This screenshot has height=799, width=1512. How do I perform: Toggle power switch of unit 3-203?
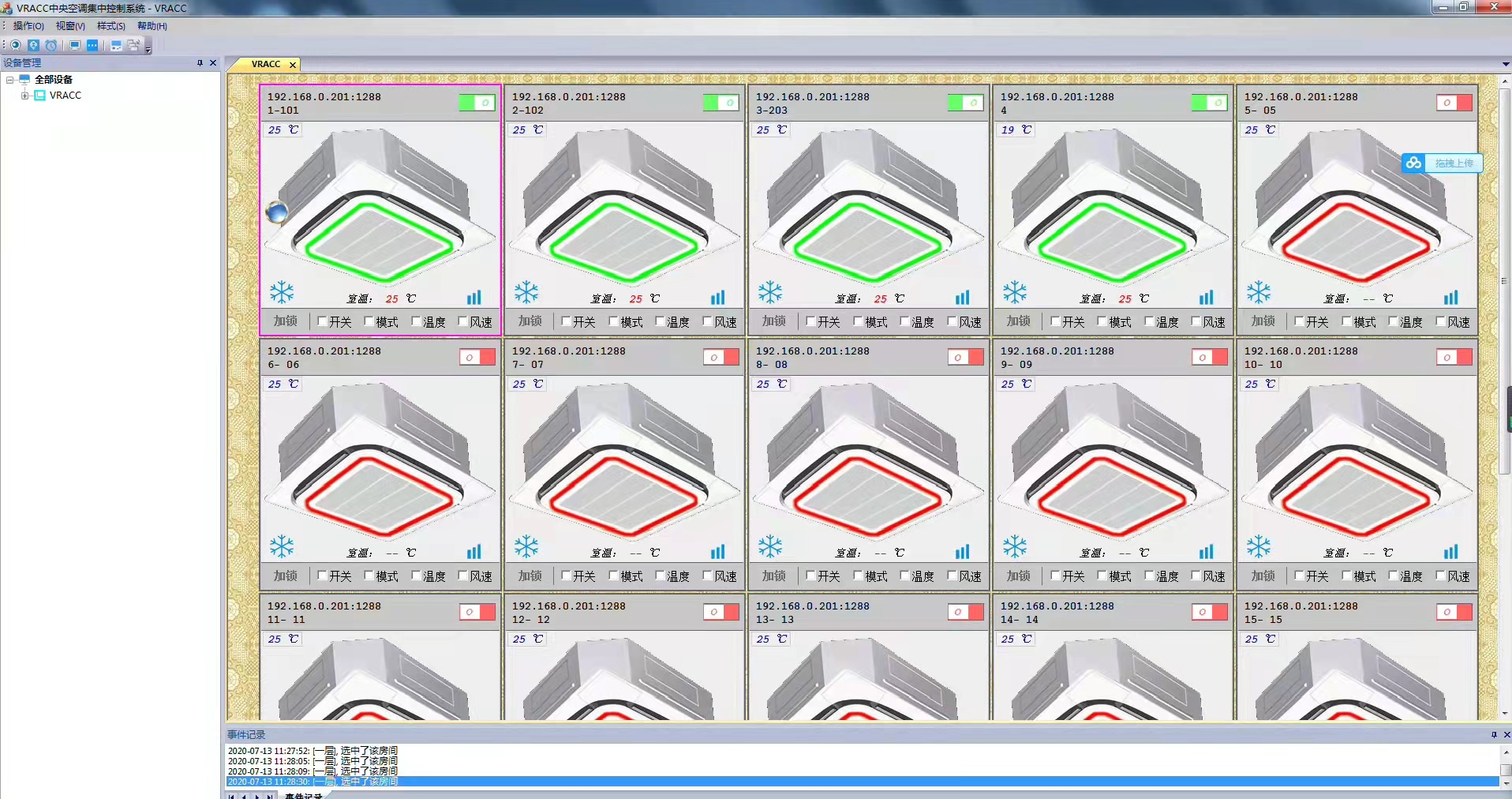965,103
